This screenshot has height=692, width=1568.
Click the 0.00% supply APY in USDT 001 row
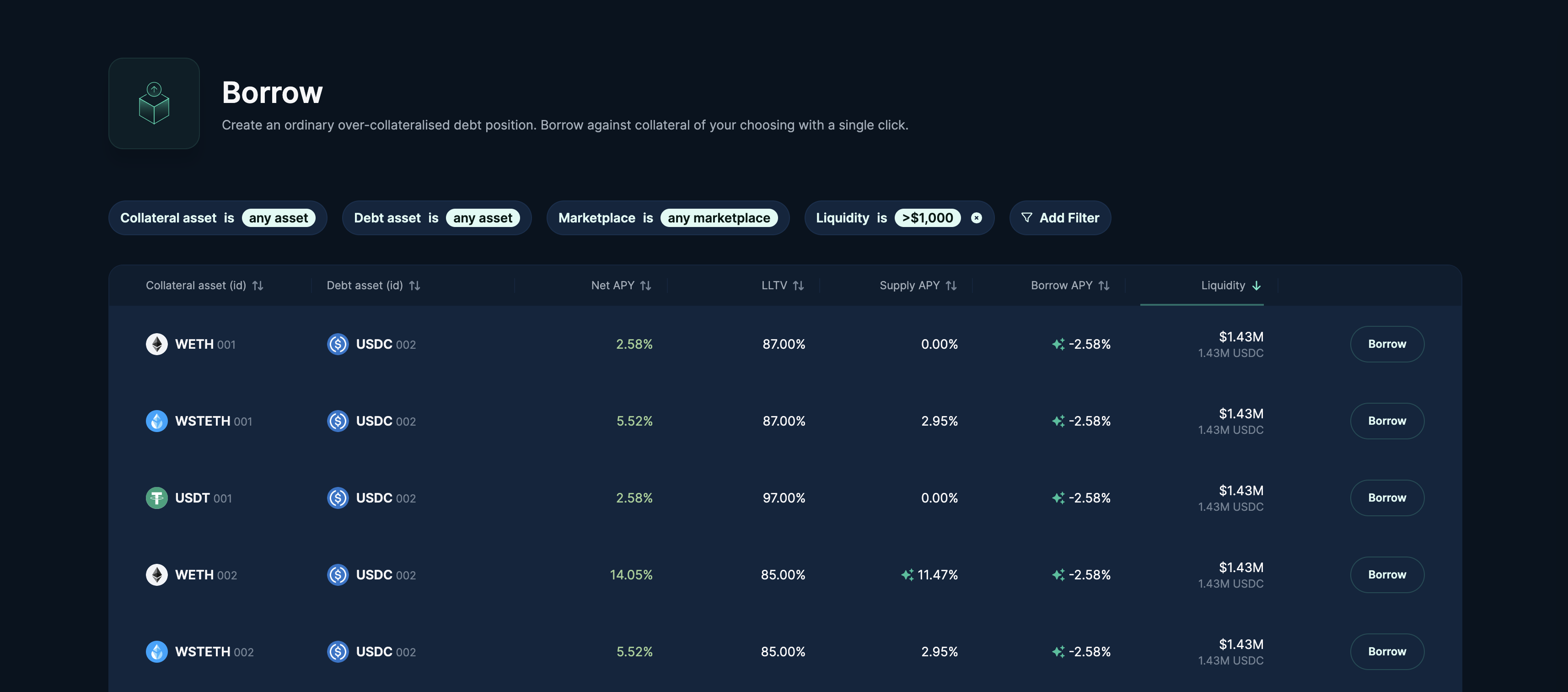pyautogui.click(x=940, y=497)
